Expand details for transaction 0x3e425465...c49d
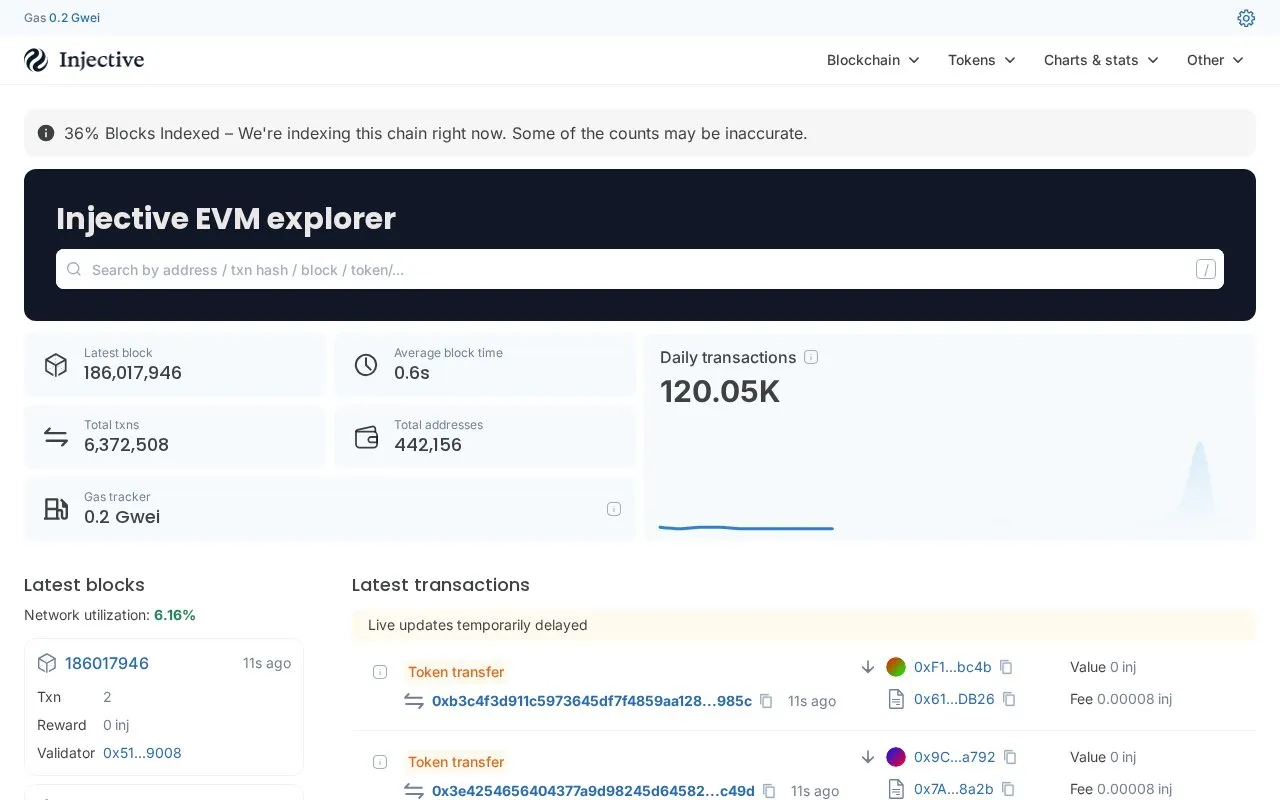Image resolution: width=1280 pixels, height=800 pixels. pyautogui.click(x=380, y=762)
